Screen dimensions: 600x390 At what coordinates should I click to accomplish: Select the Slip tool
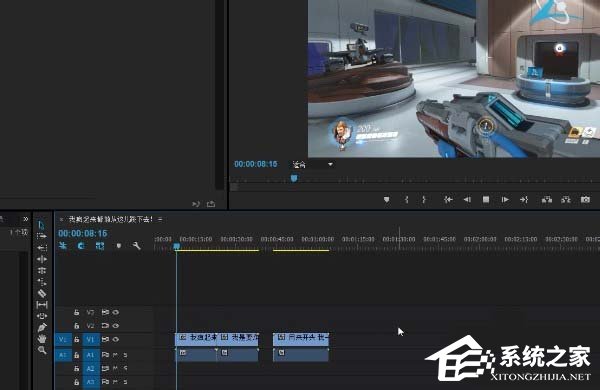[42, 305]
